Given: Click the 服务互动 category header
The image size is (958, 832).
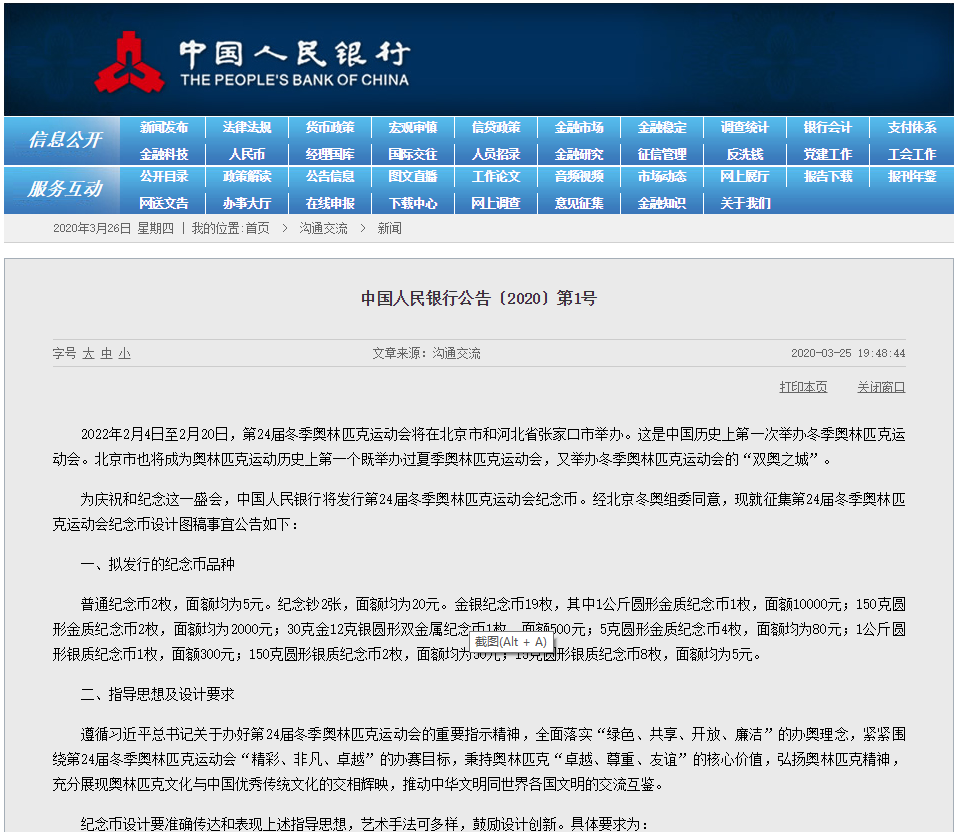Looking at the screenshot, I should (65, 189).
